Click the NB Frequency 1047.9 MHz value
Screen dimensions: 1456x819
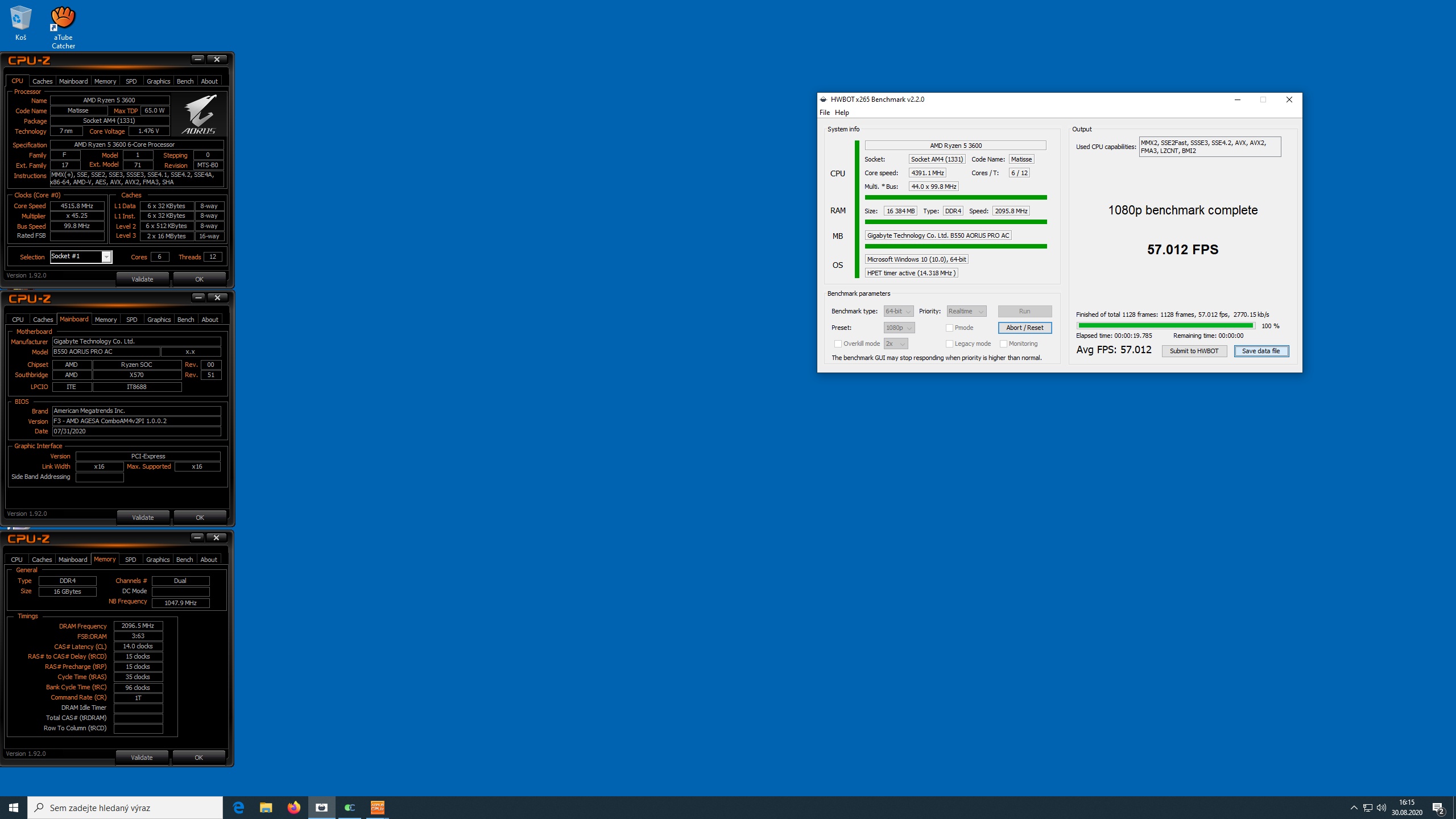(x=180, y=603)
